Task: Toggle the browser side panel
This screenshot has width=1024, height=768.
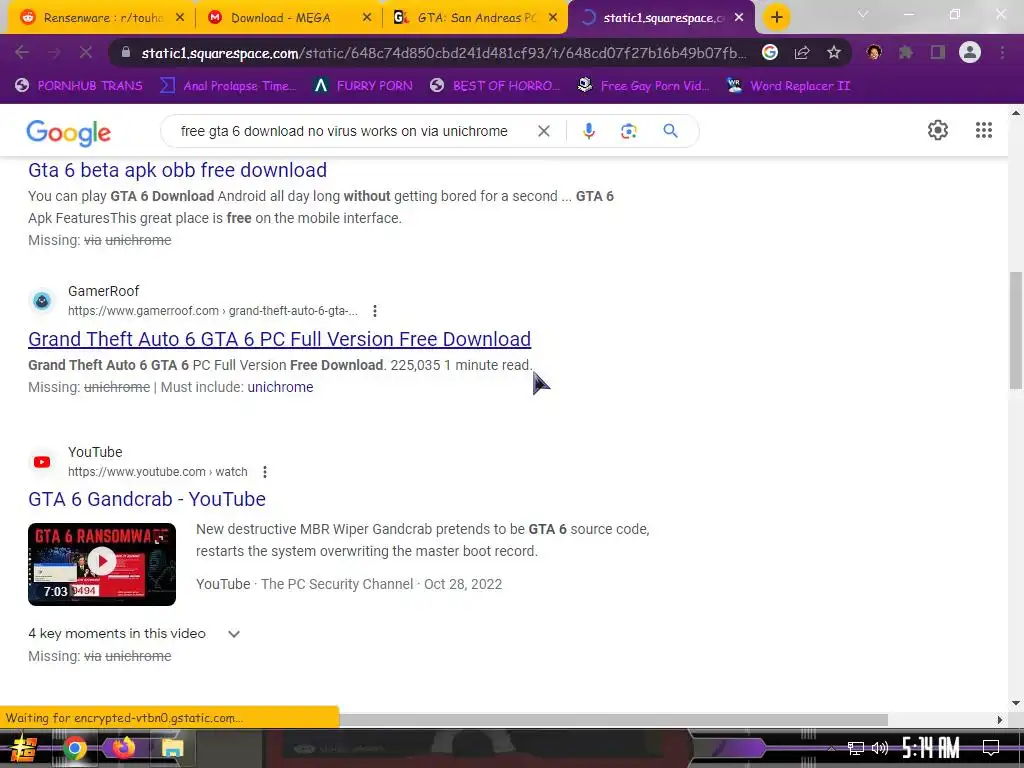Action: 938,53
